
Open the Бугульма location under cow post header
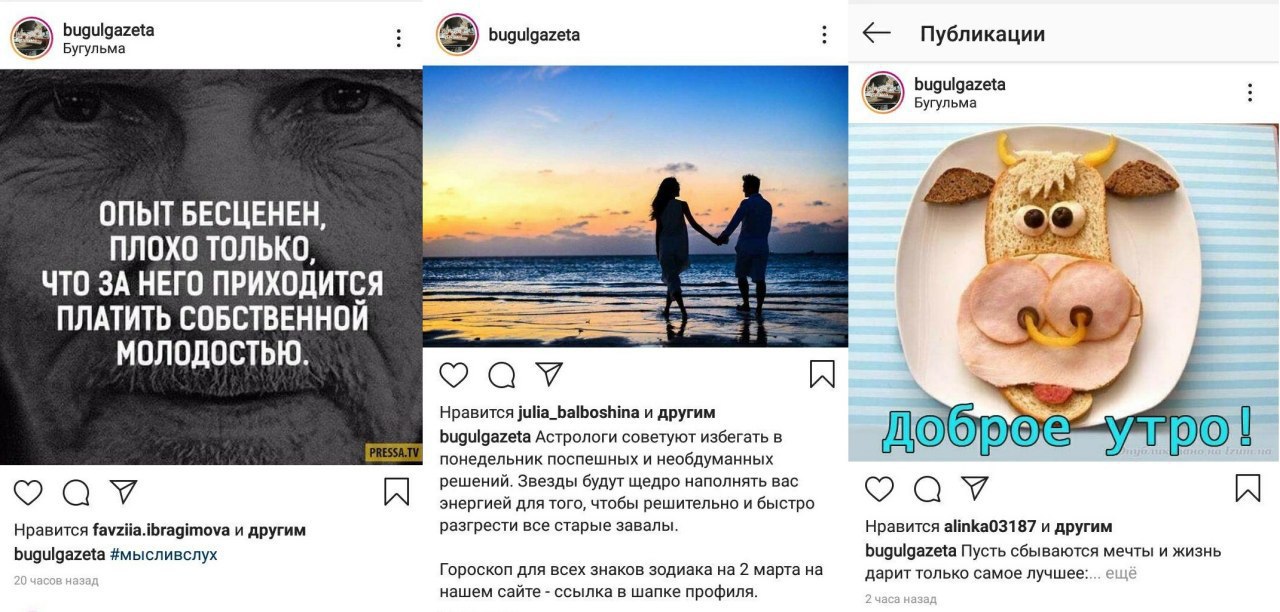[x=945, y=103]
